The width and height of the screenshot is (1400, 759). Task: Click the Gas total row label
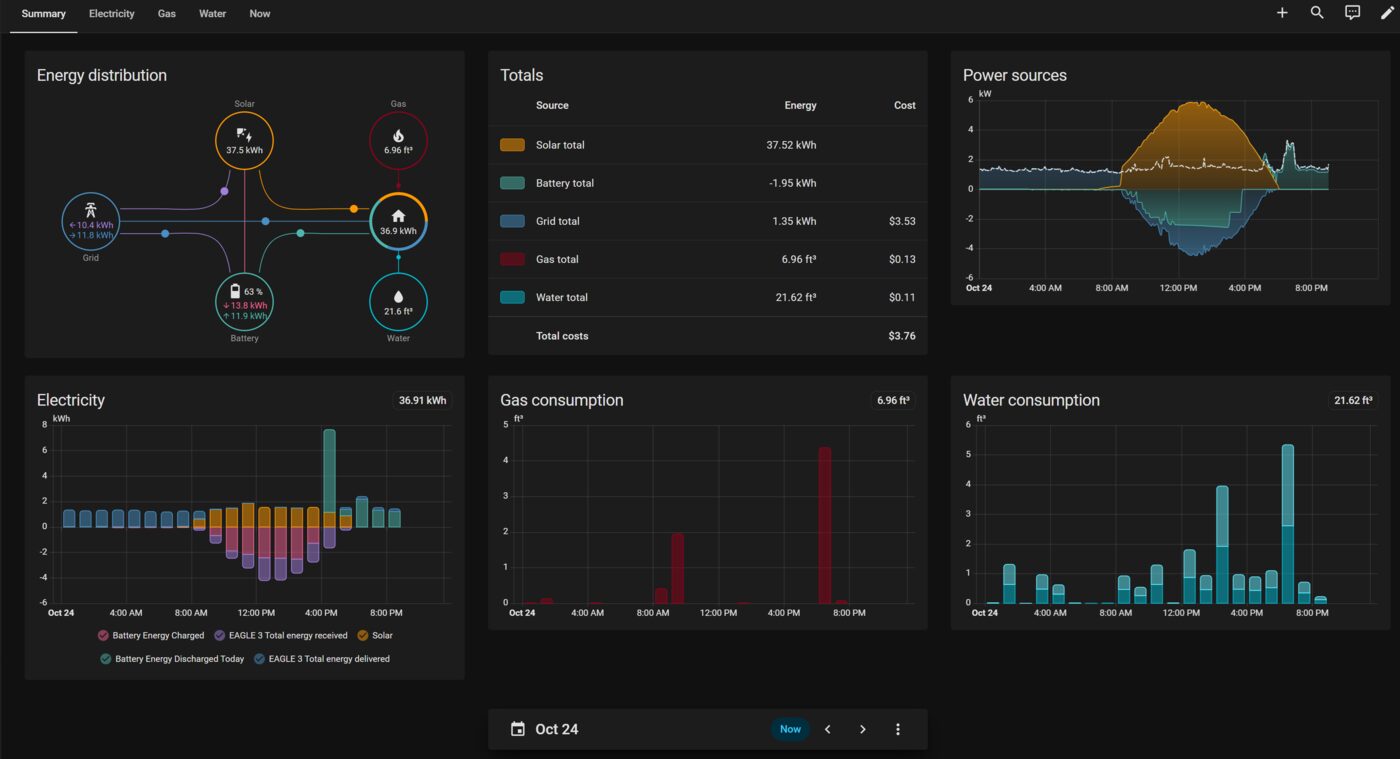point(557,259)
